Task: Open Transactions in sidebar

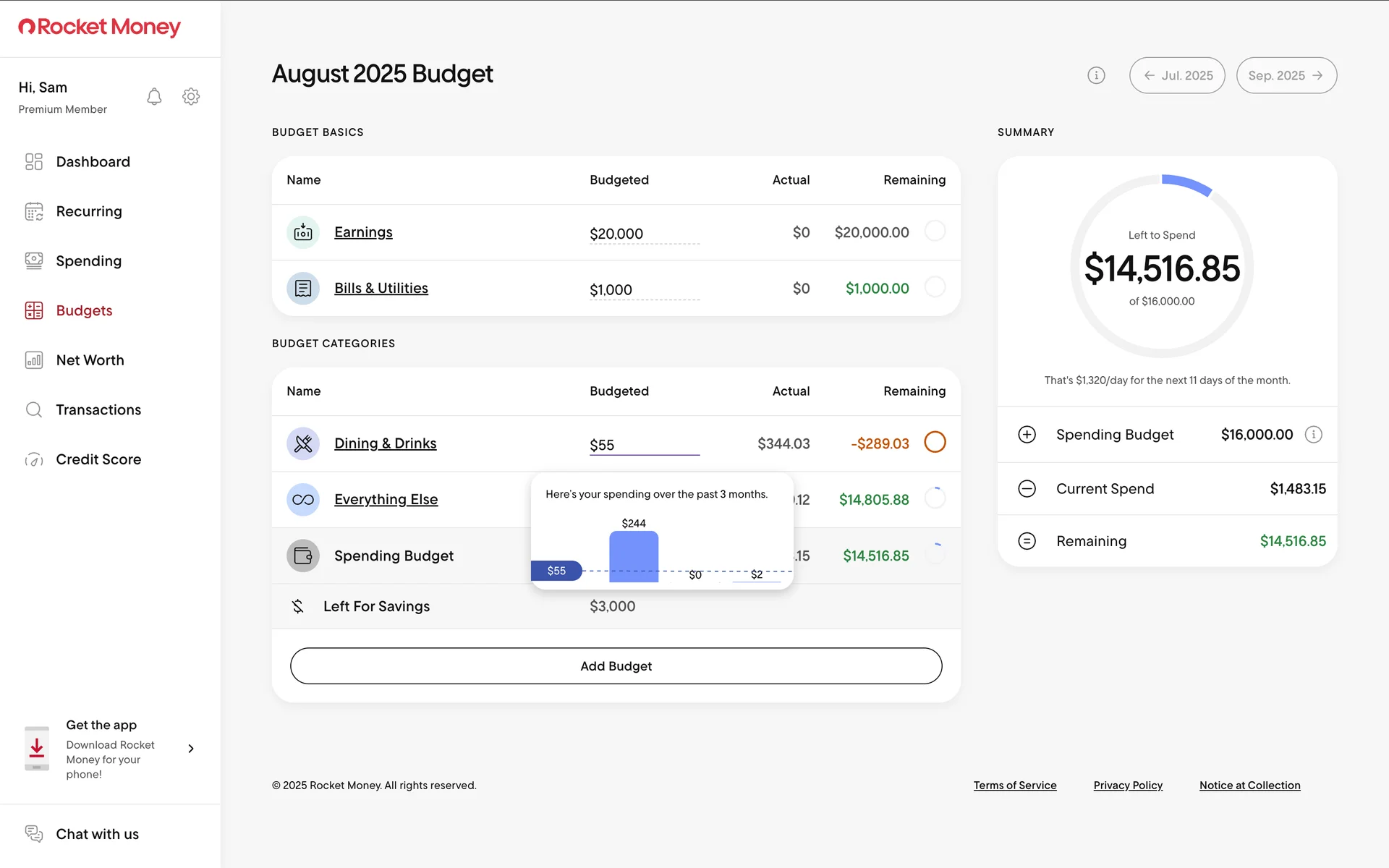Action: [98, 409]
